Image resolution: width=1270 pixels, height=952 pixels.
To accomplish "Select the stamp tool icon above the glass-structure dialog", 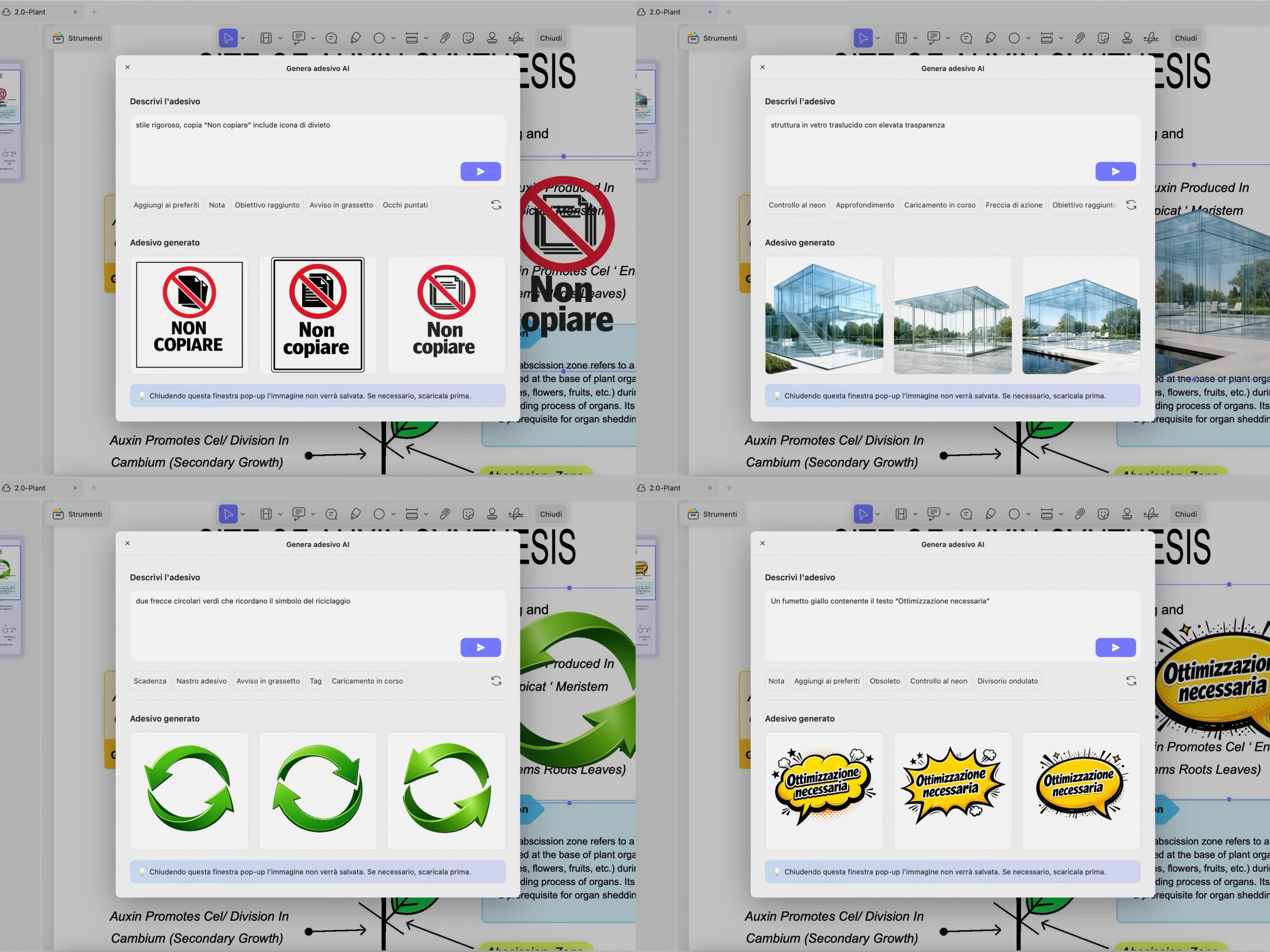I will [x=1127, y=38].
